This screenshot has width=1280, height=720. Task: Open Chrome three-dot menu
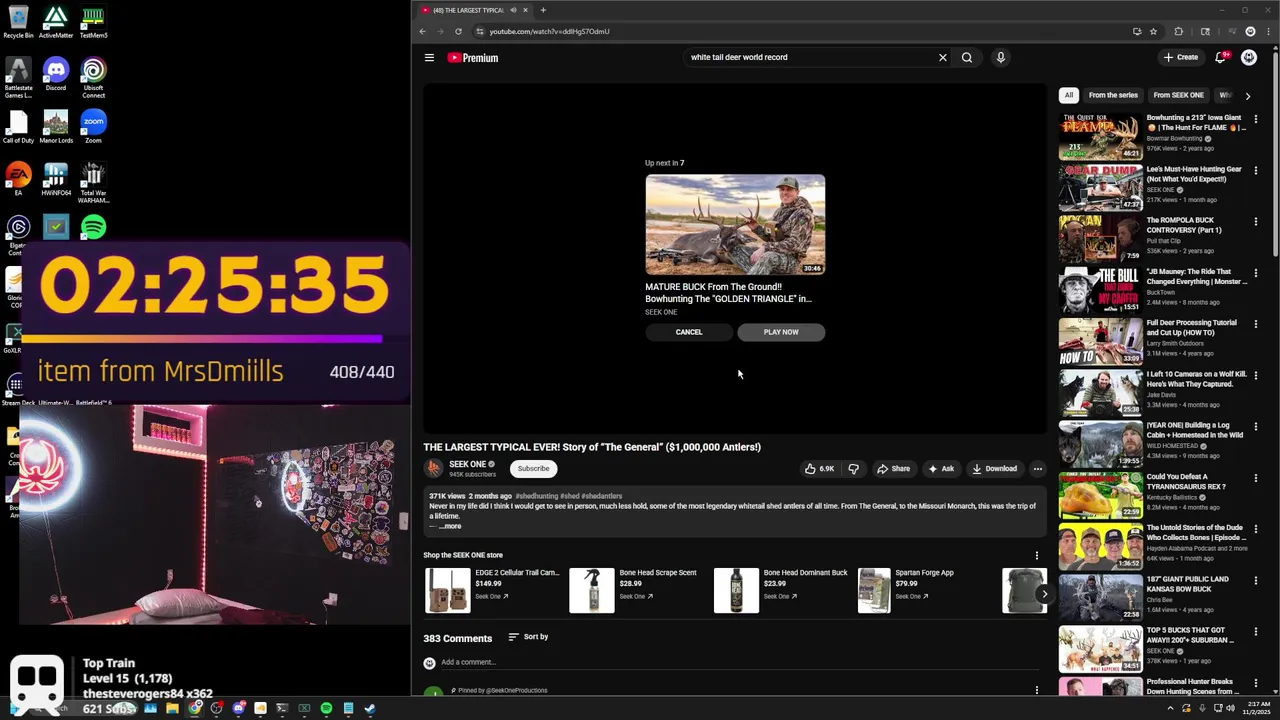click(x=1268, y=31)
